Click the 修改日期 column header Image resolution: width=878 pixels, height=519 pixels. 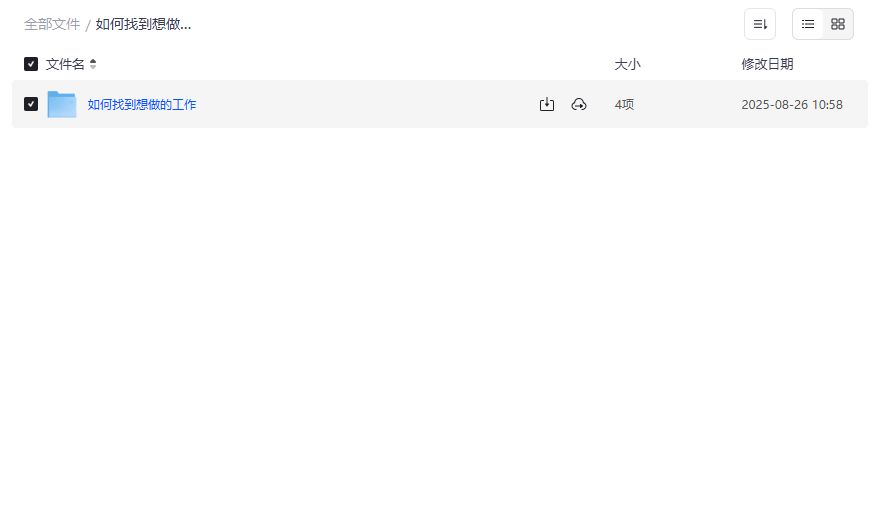767,64
